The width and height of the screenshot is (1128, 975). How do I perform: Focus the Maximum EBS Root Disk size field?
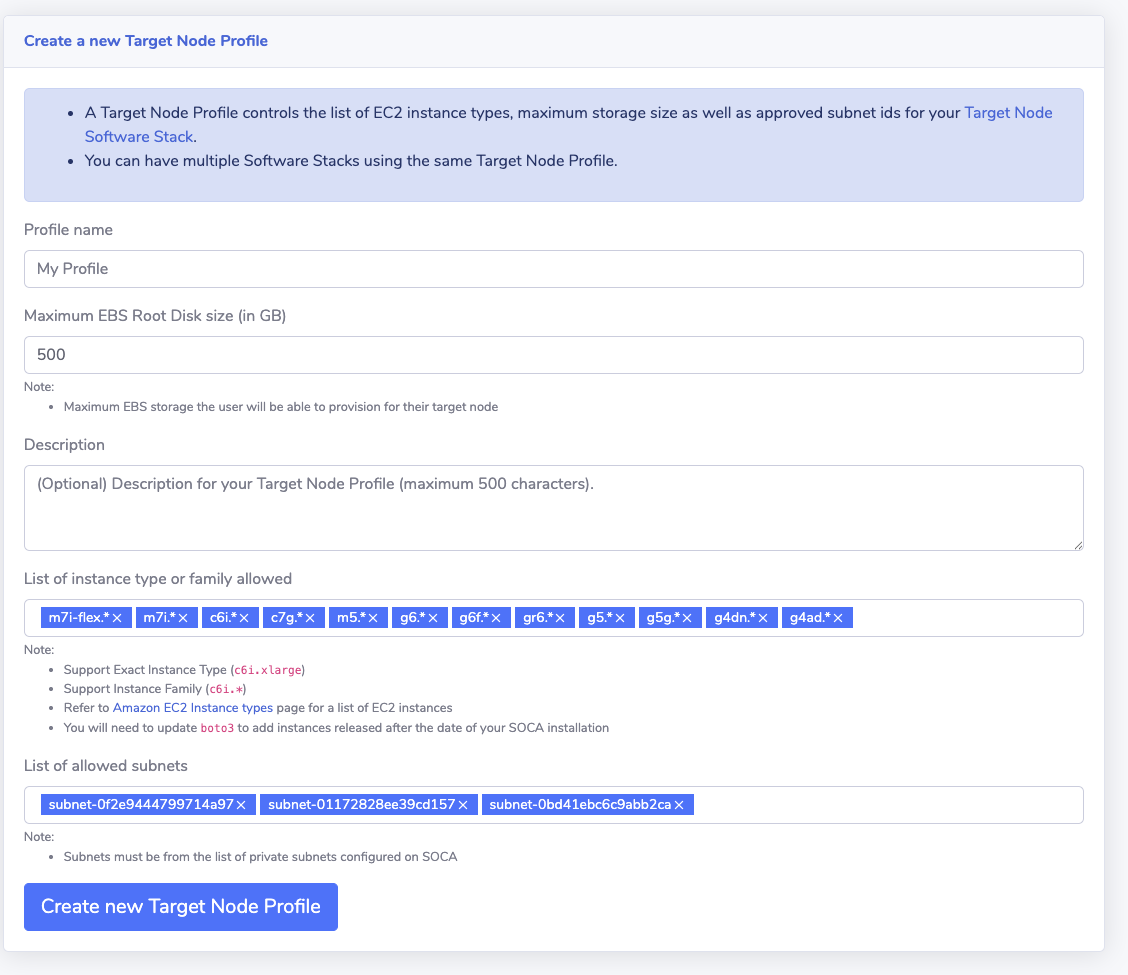(x=553, y=355)
